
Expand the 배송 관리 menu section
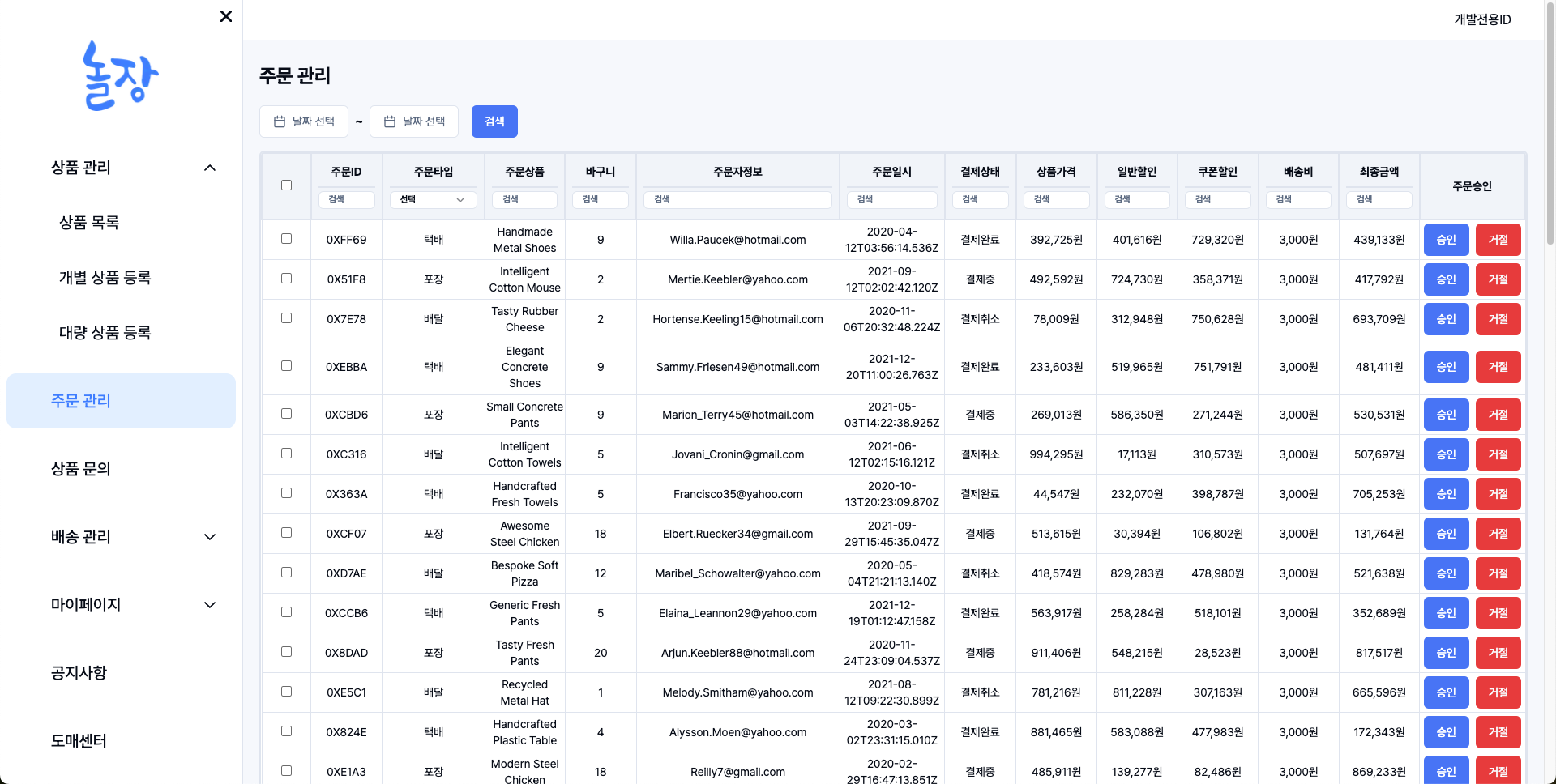(x=210, y=537)
